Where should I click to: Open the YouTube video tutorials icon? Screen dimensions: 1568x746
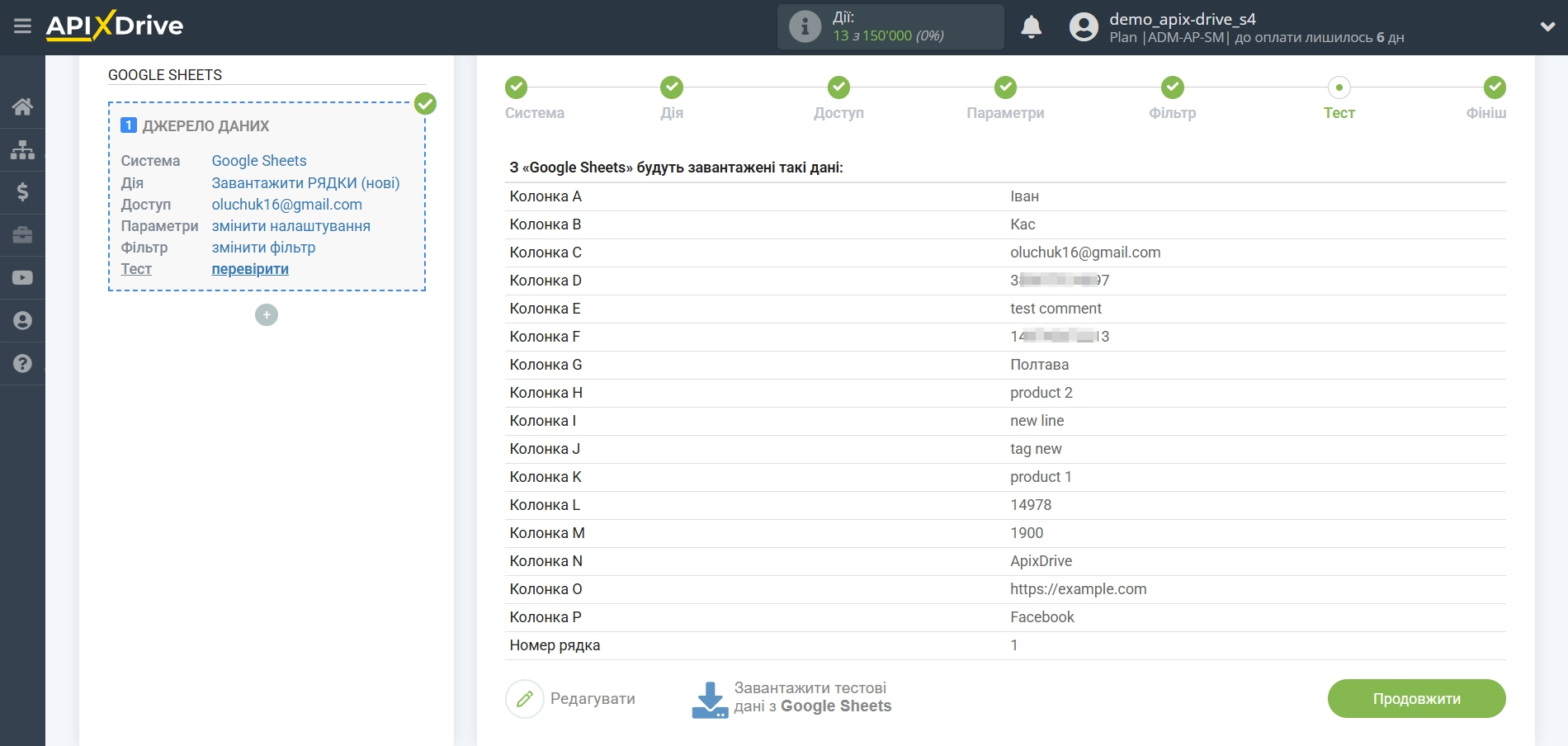click(22, 278)
